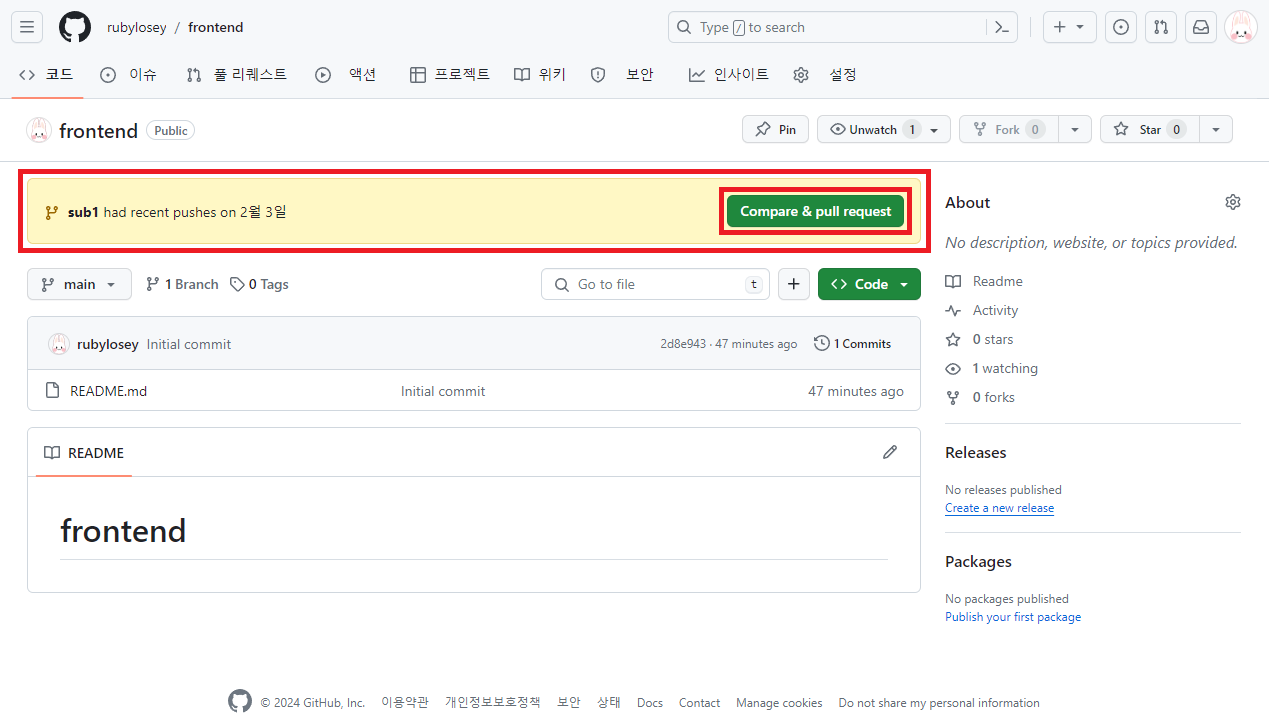1269x718 pixels.
Task: Open the 액션 tab
Action: 346,74
